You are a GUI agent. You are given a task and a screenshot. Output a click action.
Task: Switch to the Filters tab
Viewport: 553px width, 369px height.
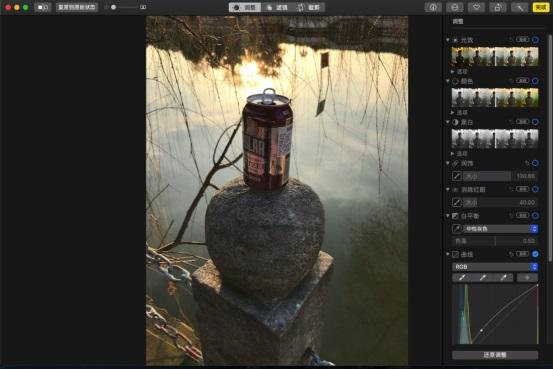pos(277,7)
